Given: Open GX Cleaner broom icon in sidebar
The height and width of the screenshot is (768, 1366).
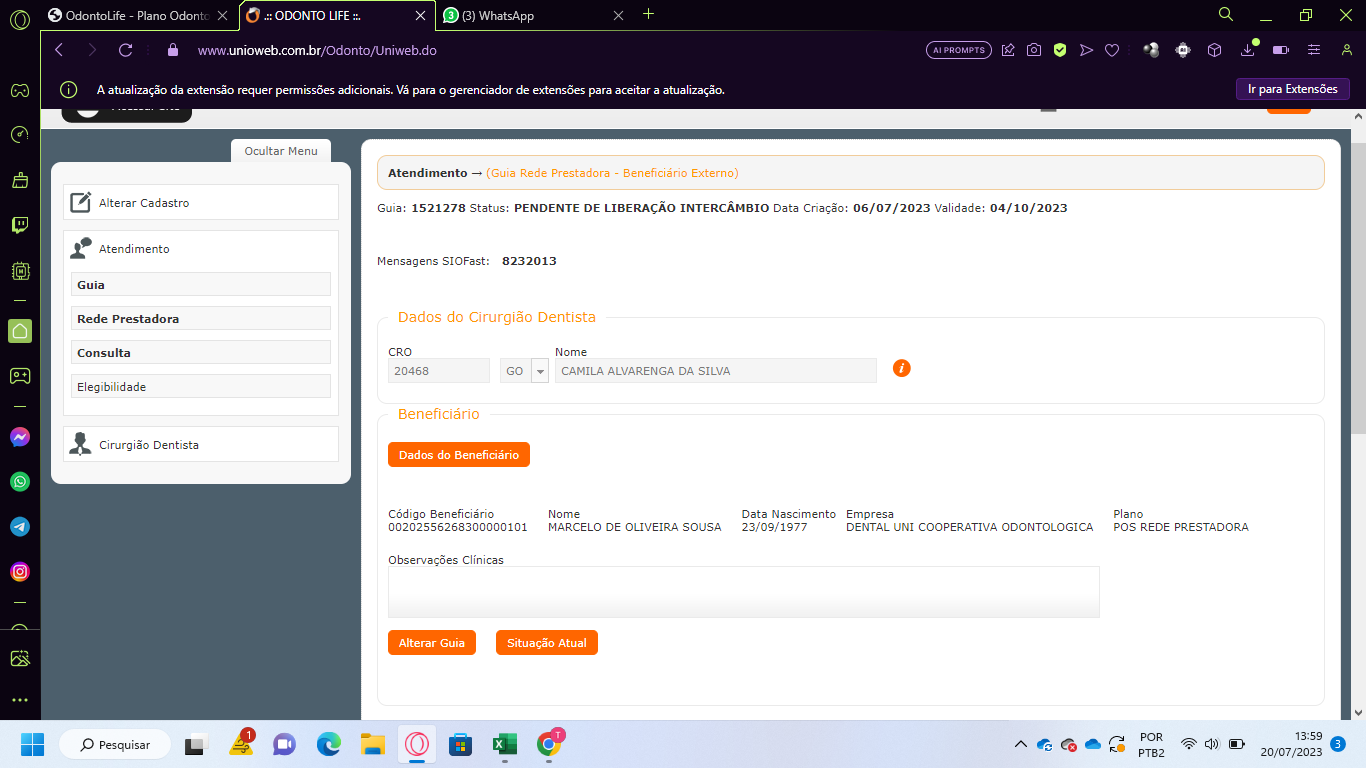Looking at the screenshot, I should point(20,180).
